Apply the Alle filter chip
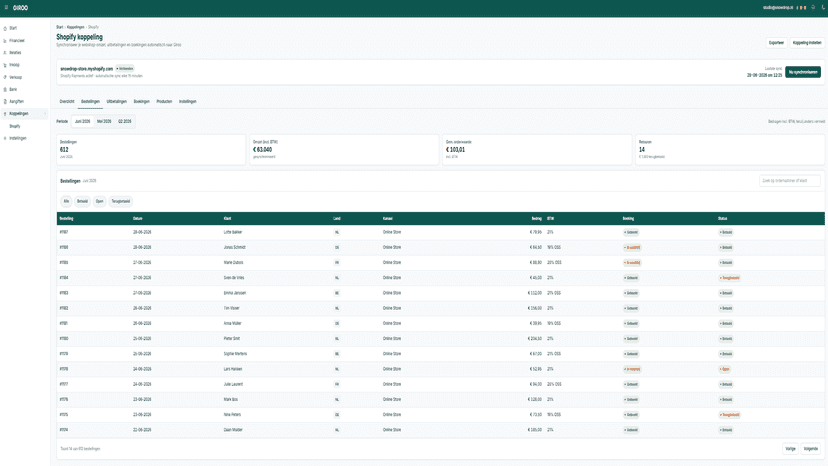This screenshot has height=466, width=828. (66, 201)
